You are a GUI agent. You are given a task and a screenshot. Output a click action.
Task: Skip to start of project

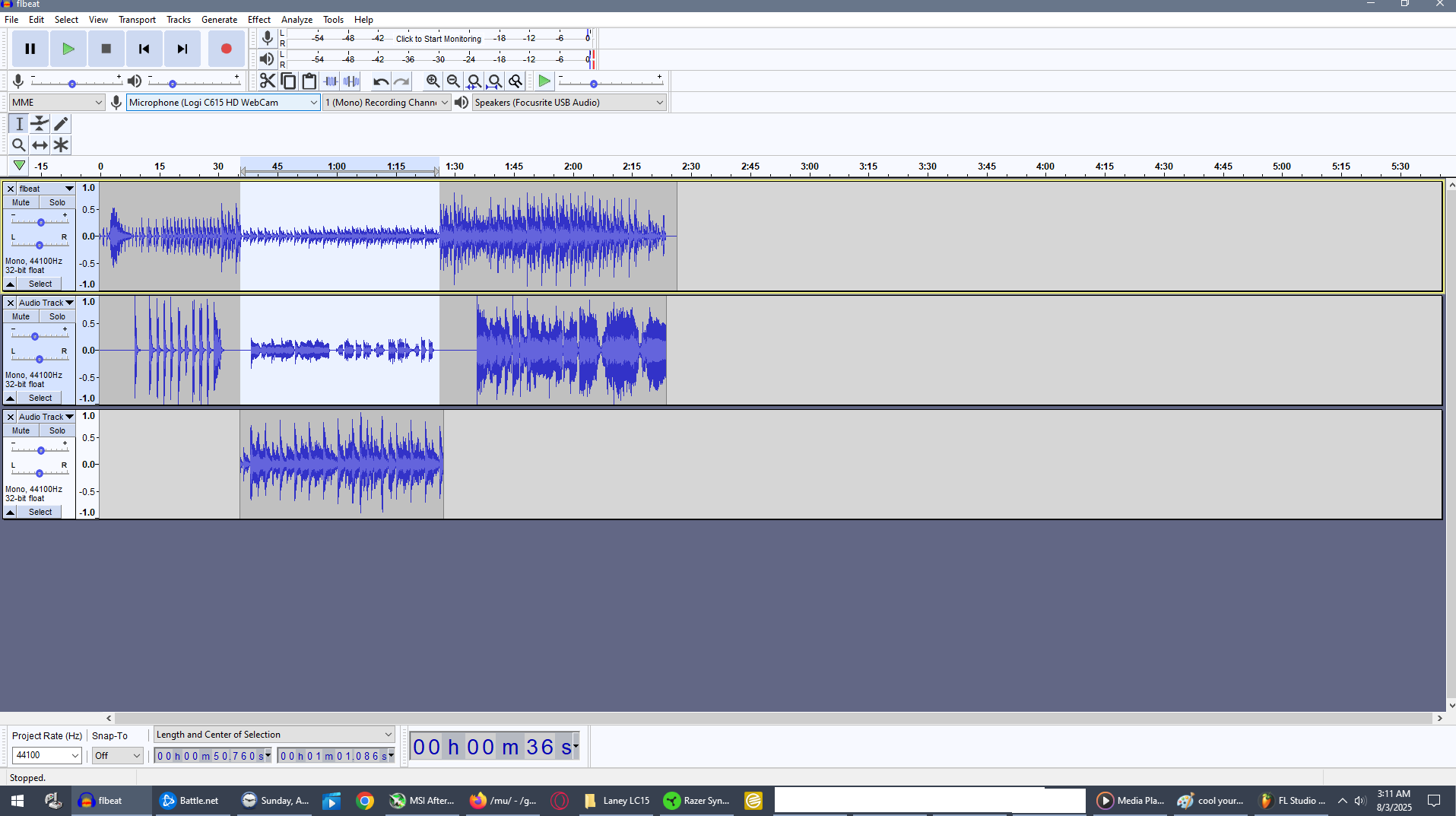(x=144, y=49)
